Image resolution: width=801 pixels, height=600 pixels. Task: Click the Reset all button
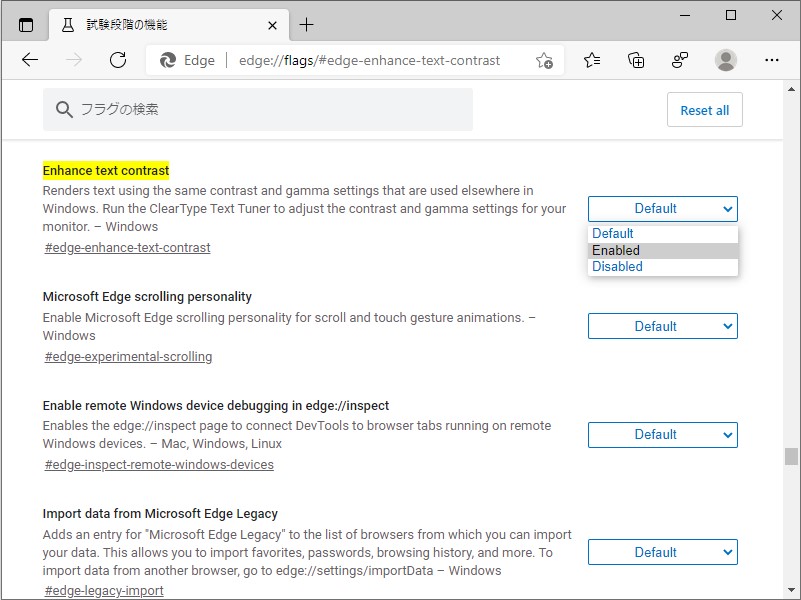click(704, 109)
